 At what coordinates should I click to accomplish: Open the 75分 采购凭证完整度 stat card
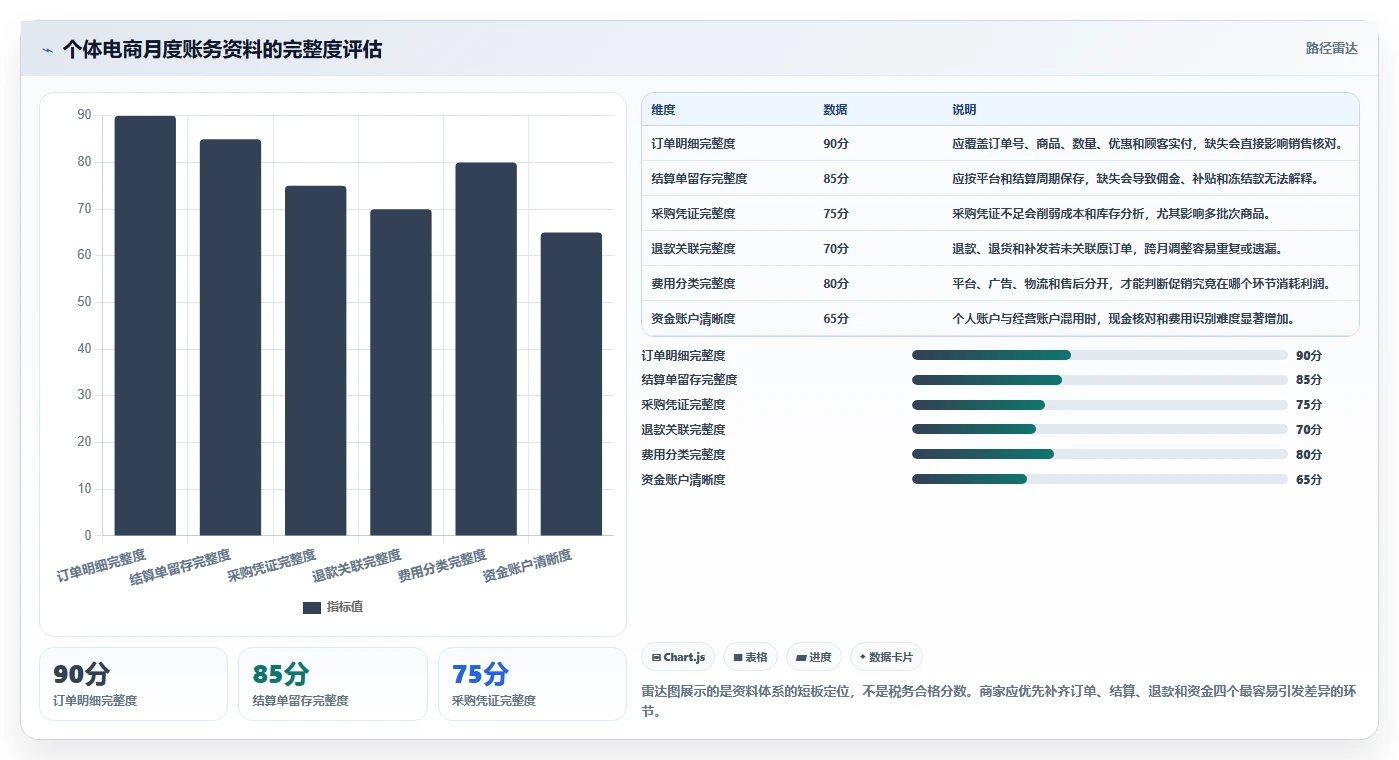(x=532, y=684)
